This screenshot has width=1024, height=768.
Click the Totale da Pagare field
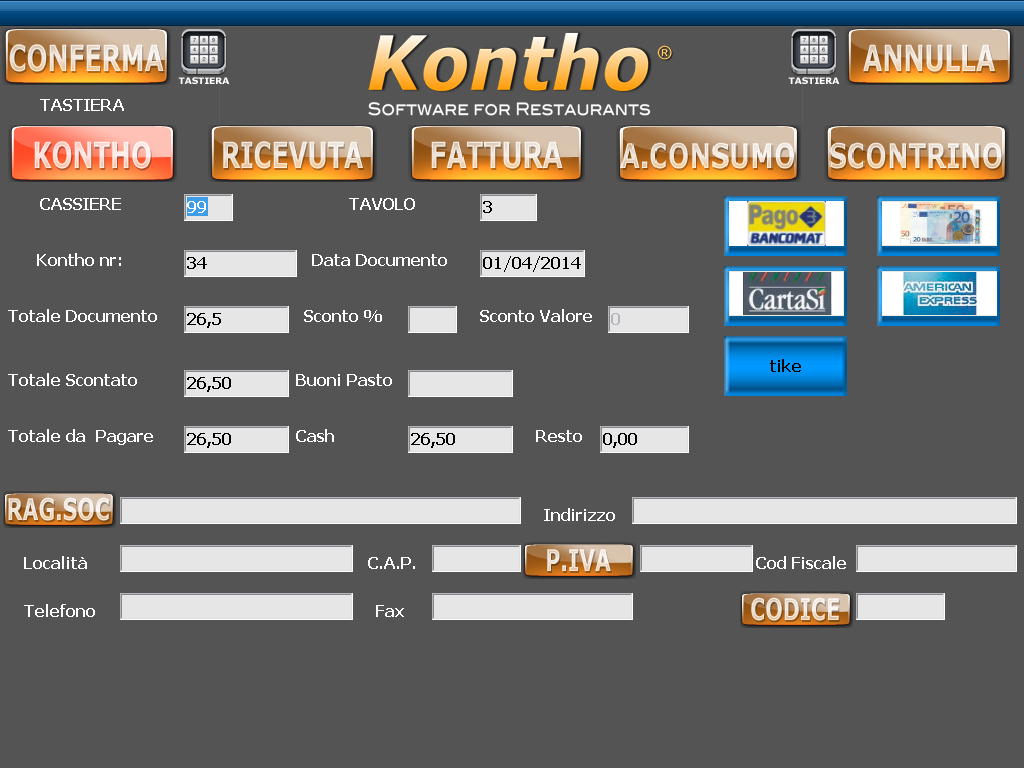(x=236, y=440)
